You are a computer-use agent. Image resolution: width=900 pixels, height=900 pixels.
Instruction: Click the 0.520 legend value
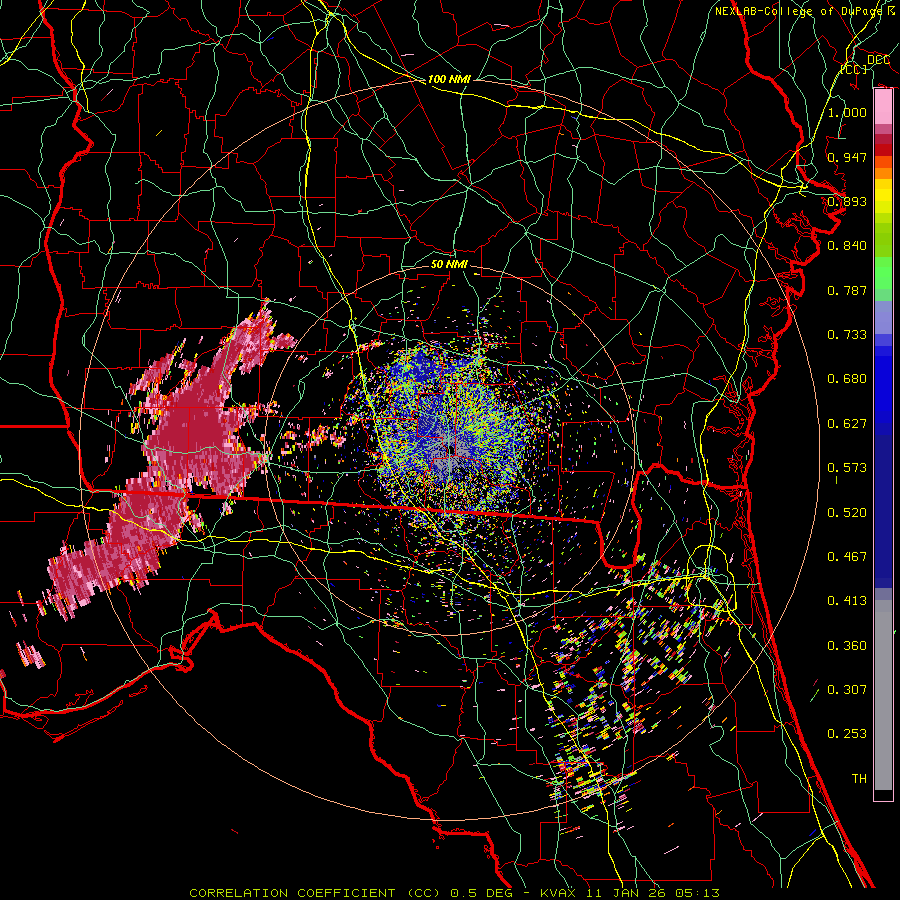point(847,513)
